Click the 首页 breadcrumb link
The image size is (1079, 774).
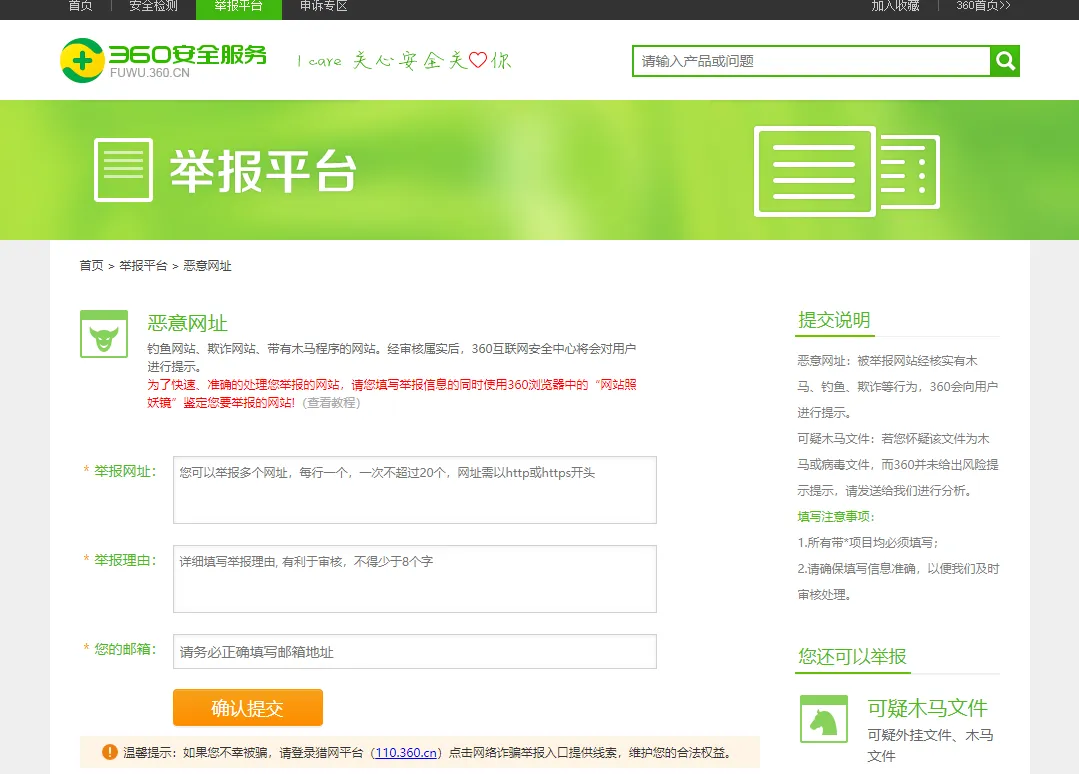tap(91, 266)
